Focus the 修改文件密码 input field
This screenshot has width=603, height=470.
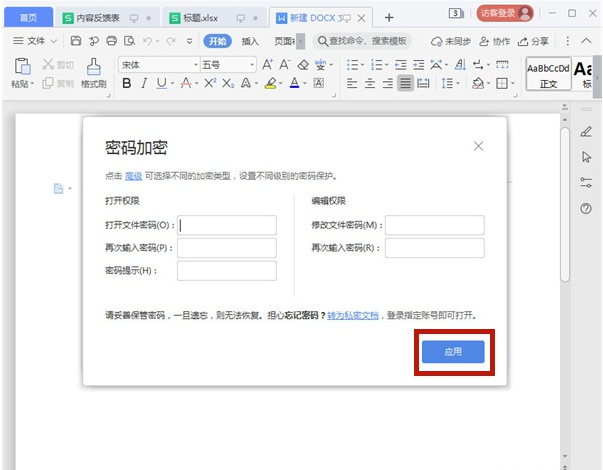tap(434, 225)
